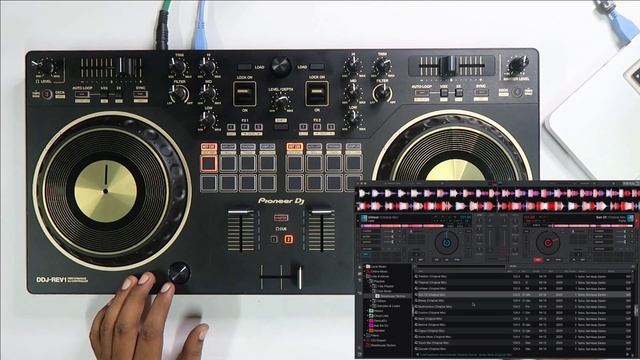Toggle headphone cue channel 1 button
This screenshot has height=360, width=640.
[275, 239]
